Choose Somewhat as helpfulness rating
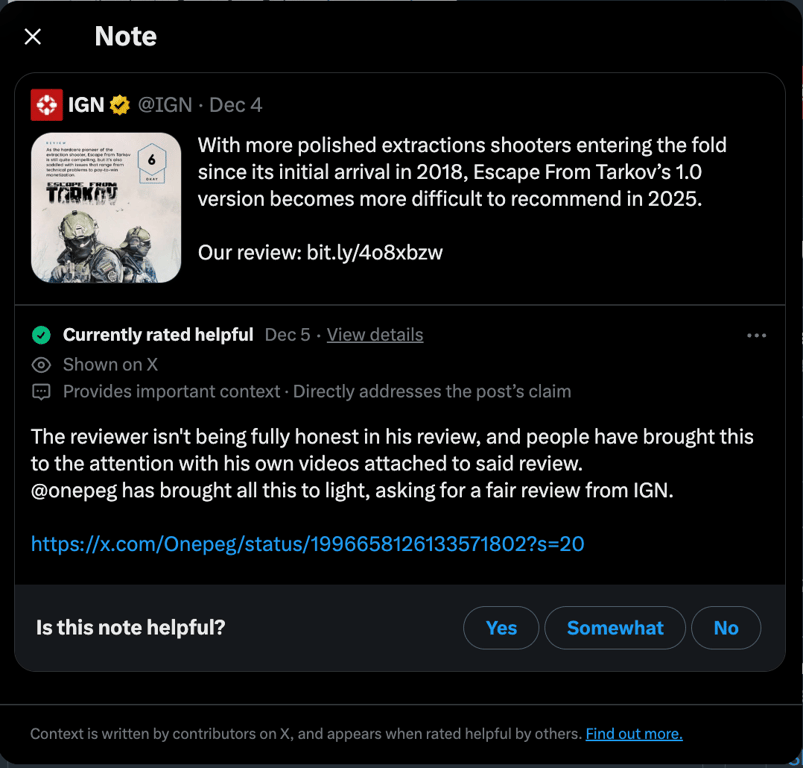 [615, 628]
